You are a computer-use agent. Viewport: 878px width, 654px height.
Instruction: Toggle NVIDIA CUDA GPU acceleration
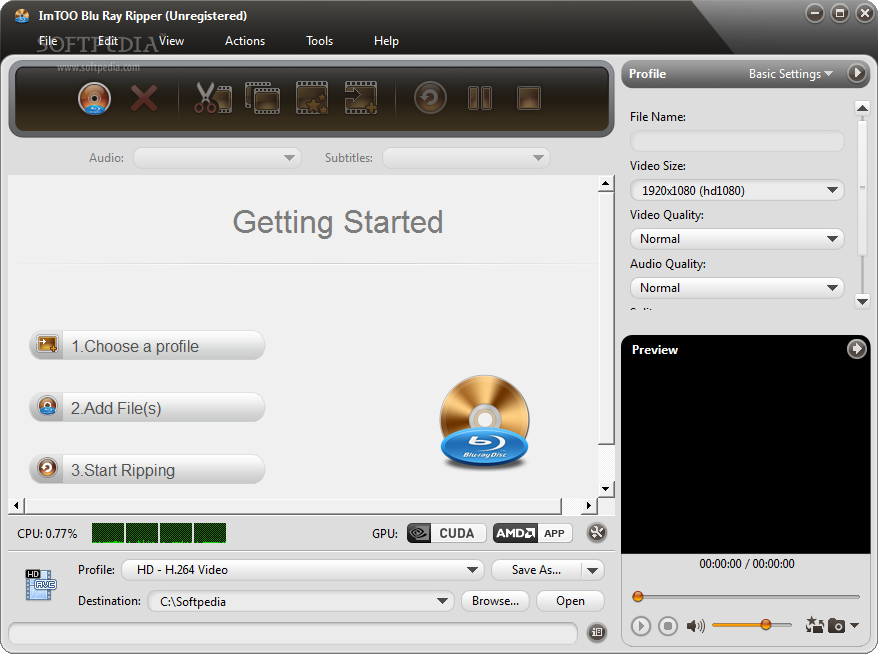[447, 533]
